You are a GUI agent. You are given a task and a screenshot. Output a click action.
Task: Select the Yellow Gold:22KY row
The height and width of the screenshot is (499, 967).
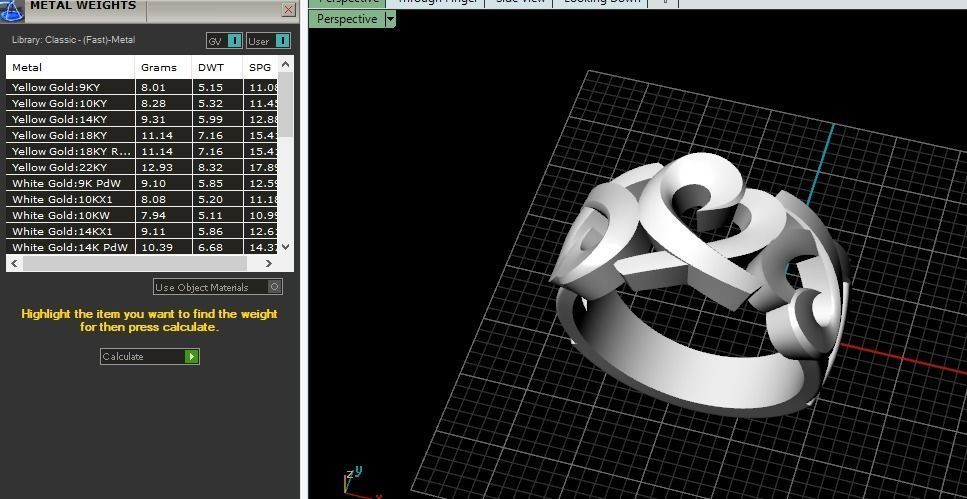pyautogui.click(x=142, y=167)
